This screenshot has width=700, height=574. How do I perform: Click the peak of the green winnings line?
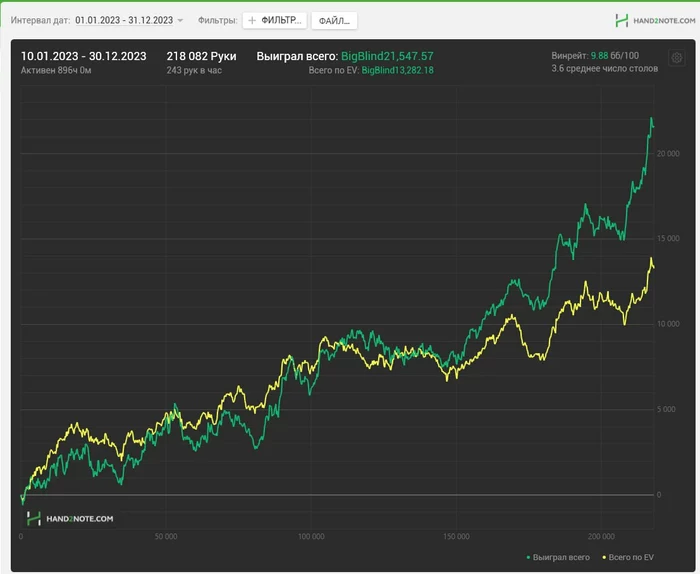pos(651,119)
